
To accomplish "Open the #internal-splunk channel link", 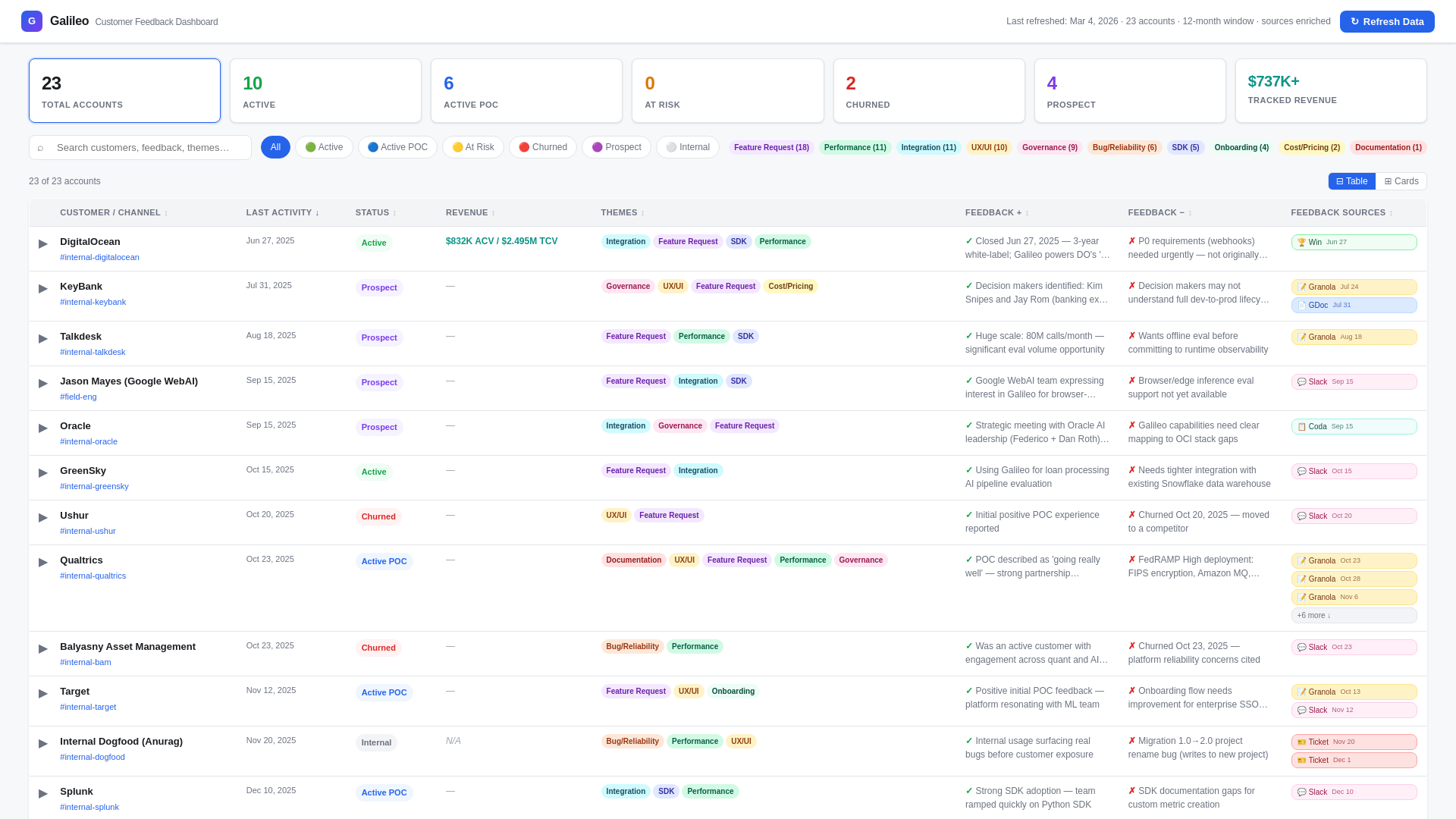I will [x=89, y=807].
